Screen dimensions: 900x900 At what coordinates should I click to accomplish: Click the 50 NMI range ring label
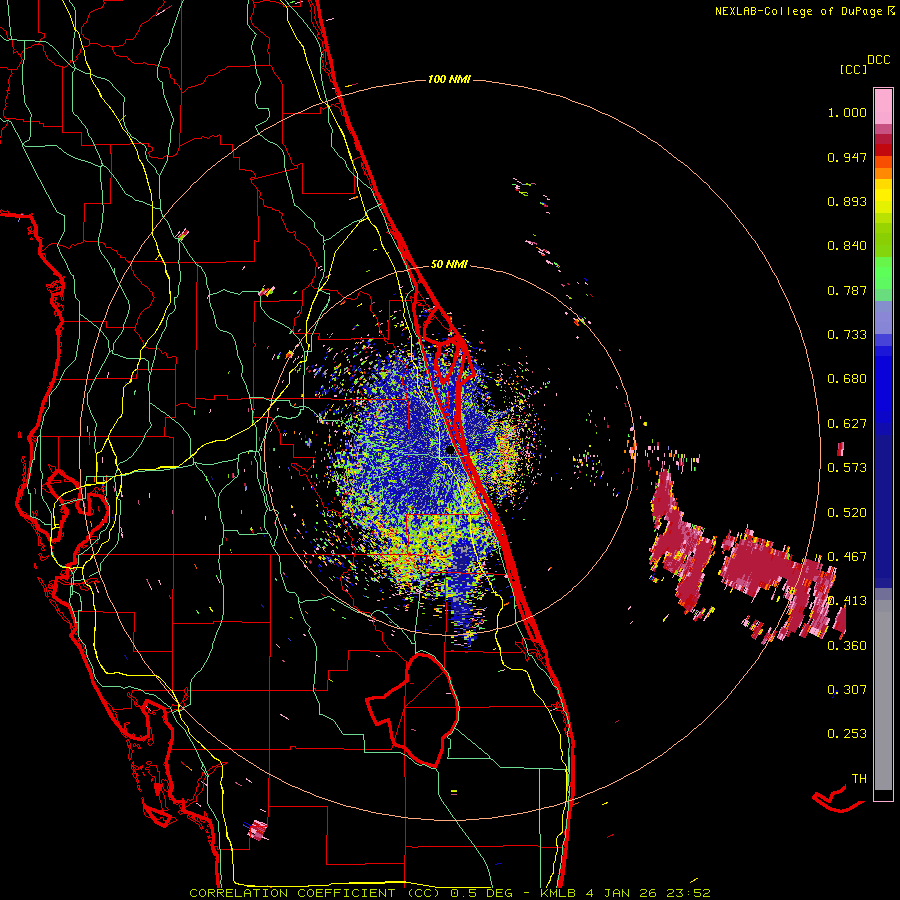click(449, 264)
